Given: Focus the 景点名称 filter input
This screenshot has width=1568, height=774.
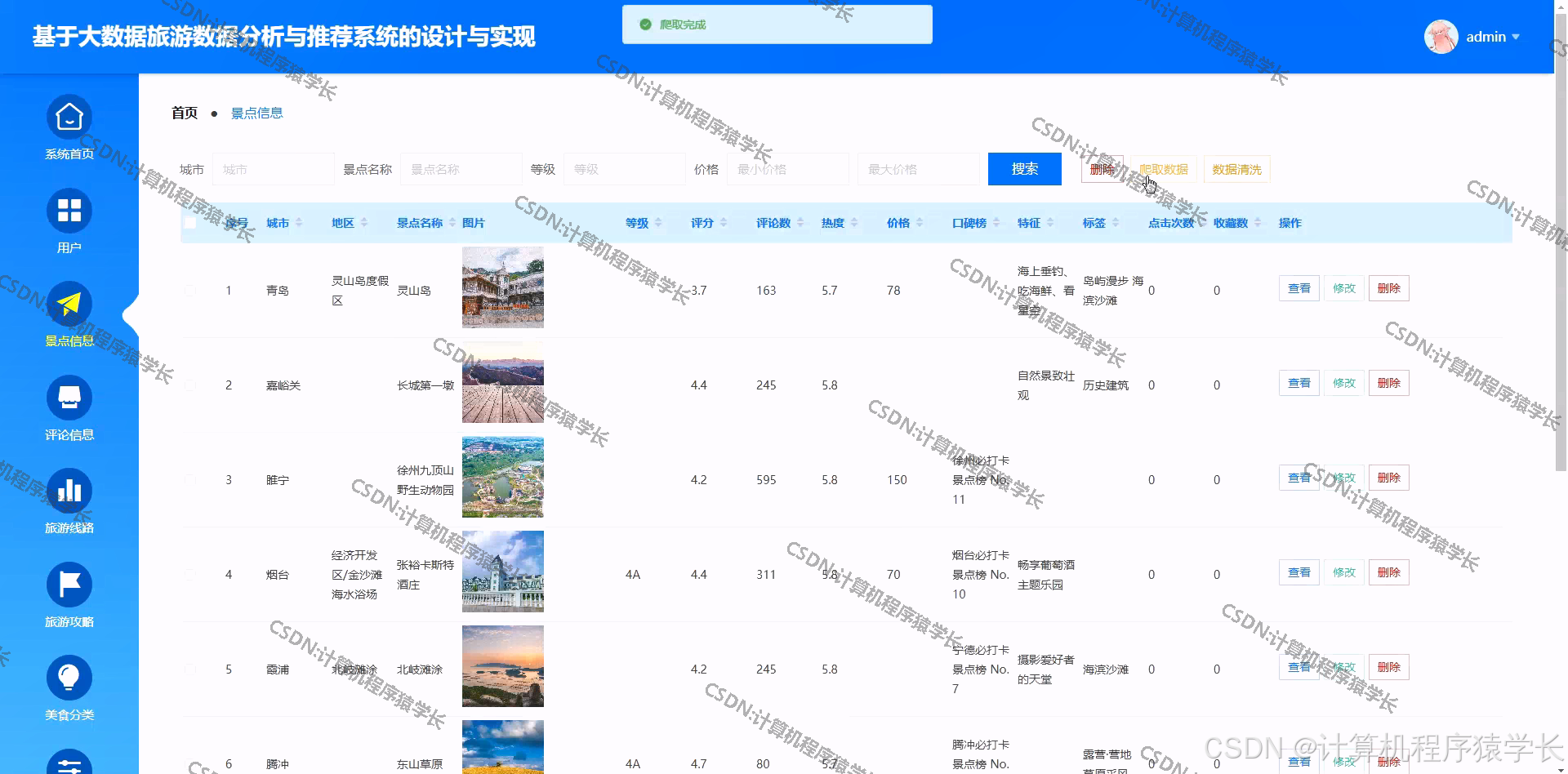Looking at the screenshot, I should [x=461, y=169].
